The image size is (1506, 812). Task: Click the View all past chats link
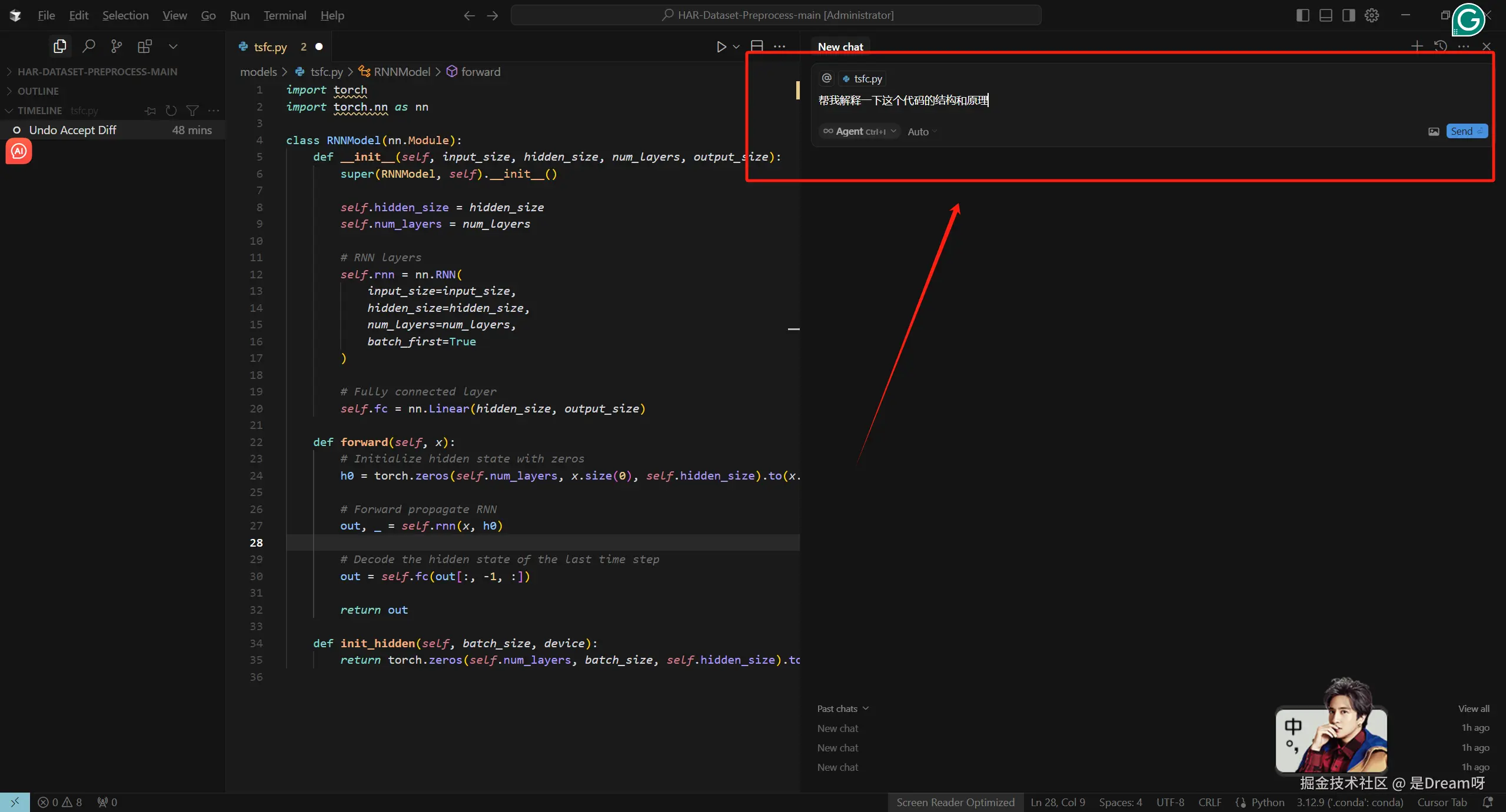pyautogui.click(x=1474, y=709)
